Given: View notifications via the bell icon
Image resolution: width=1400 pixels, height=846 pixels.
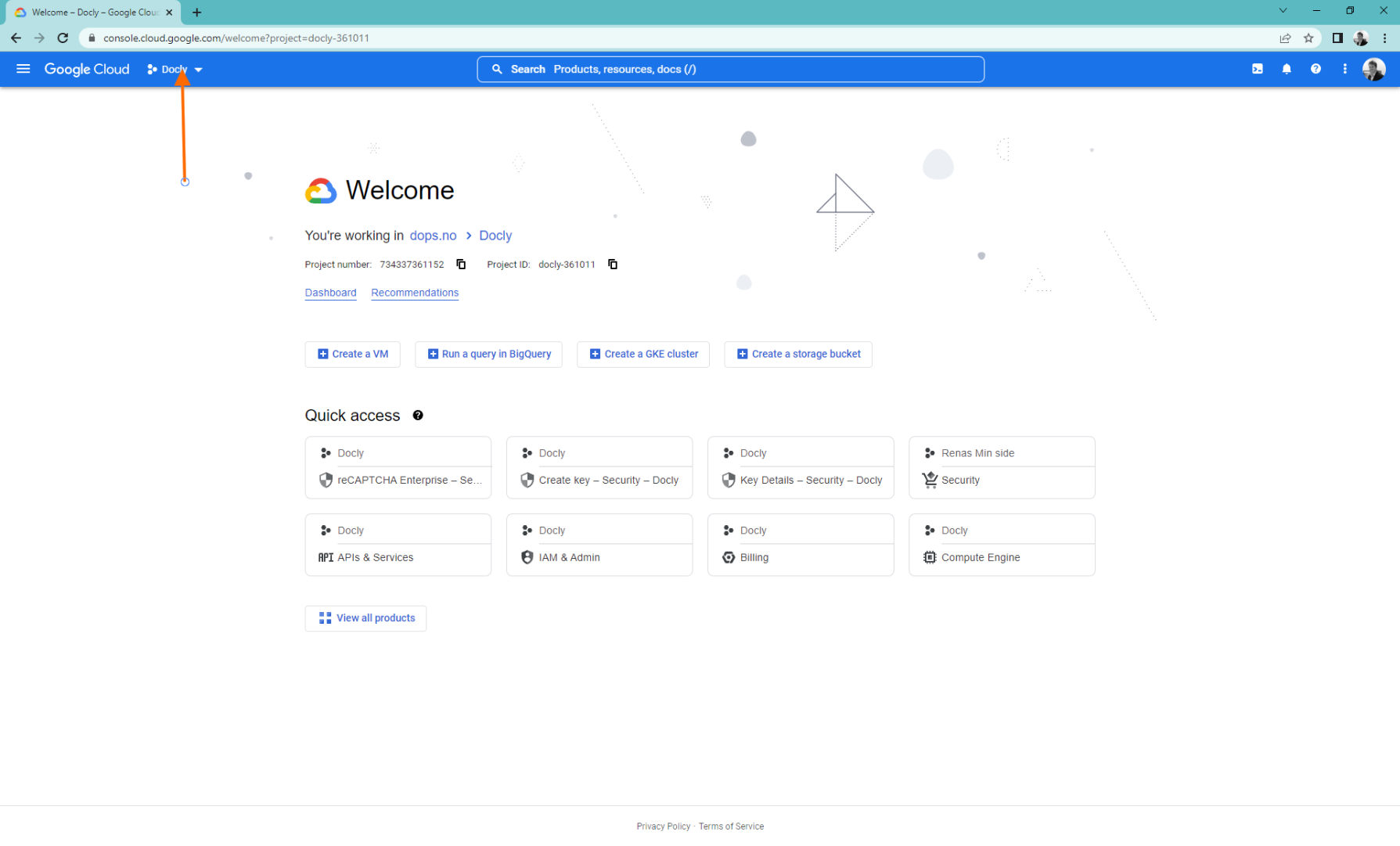Looking at the screenshot, I should (x=1286, y=69).
